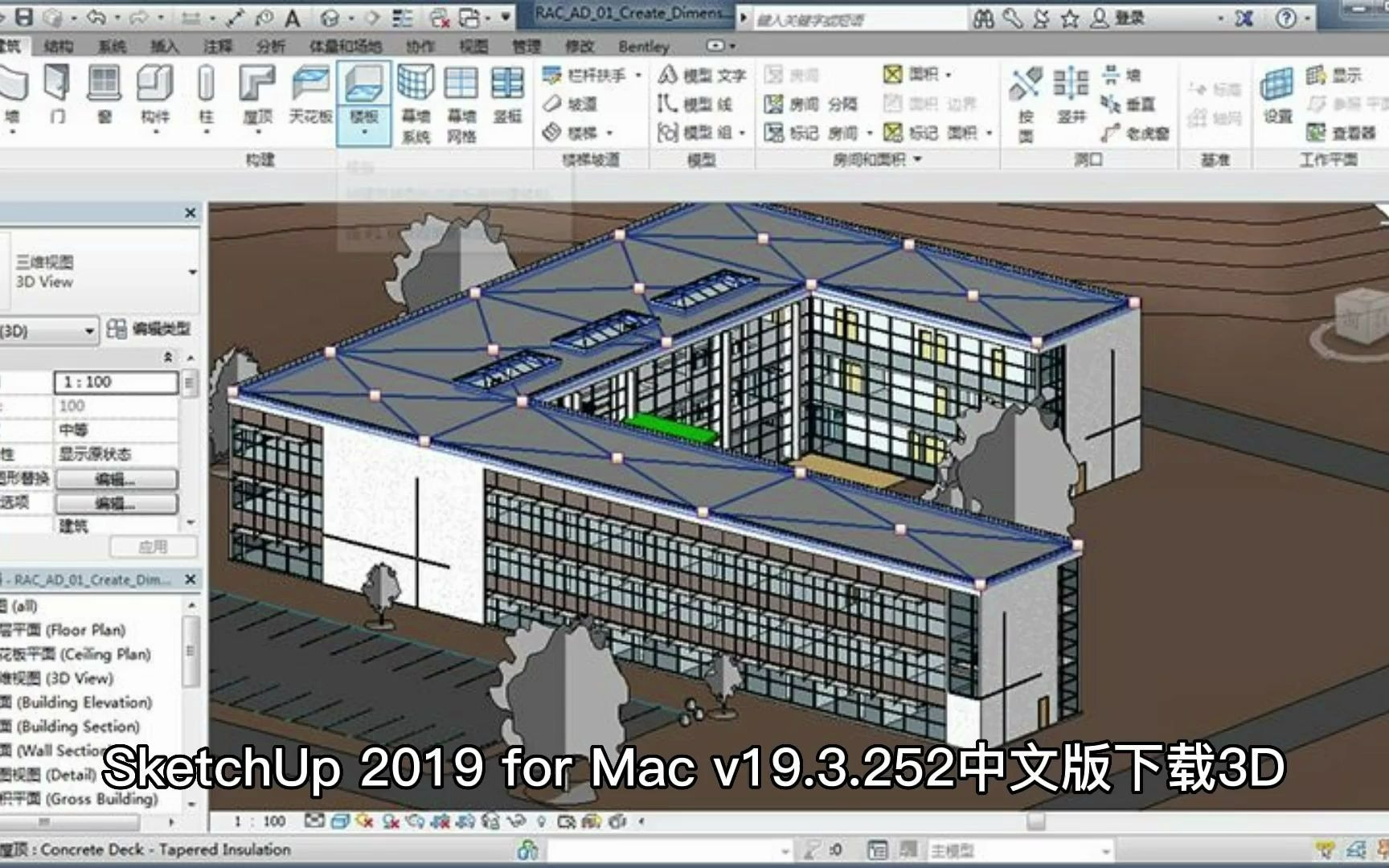1389x868 pixels.
Task: Select the Door (门) tool
Action: click(57, 96)
